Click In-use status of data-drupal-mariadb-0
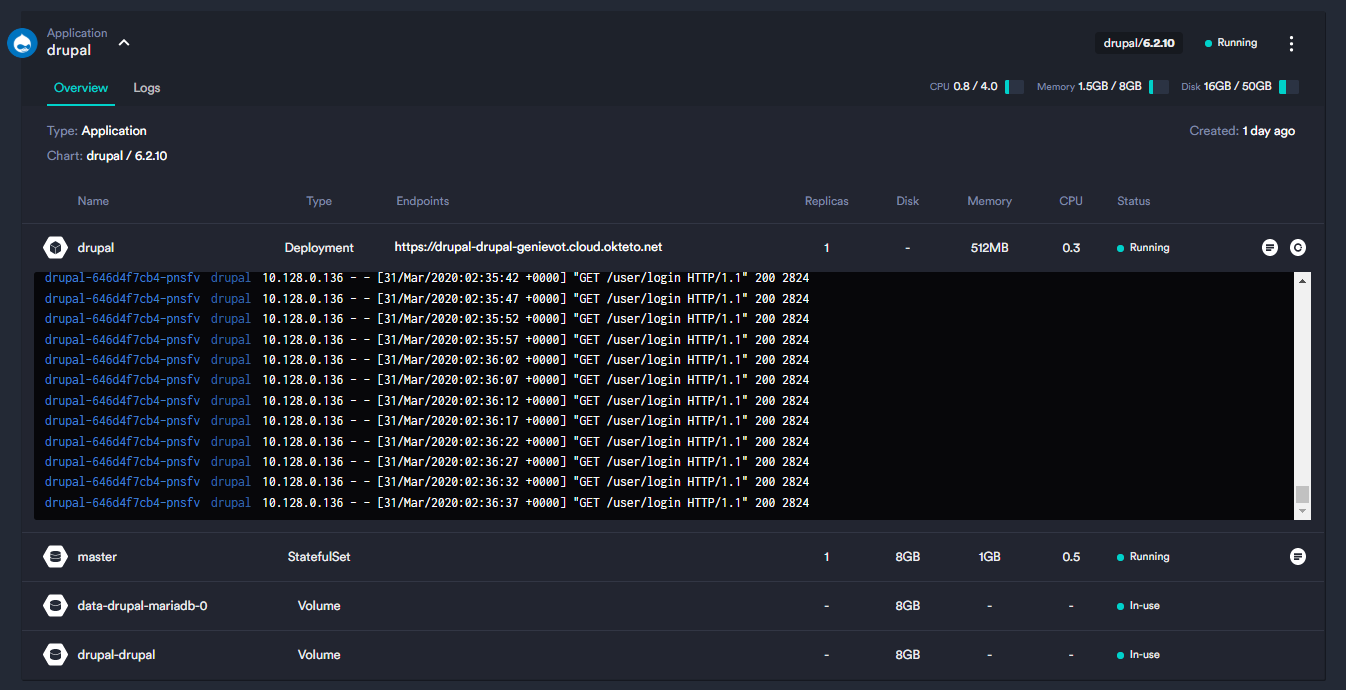This screenshot has width=1346, height=690. click(1138, 605)
